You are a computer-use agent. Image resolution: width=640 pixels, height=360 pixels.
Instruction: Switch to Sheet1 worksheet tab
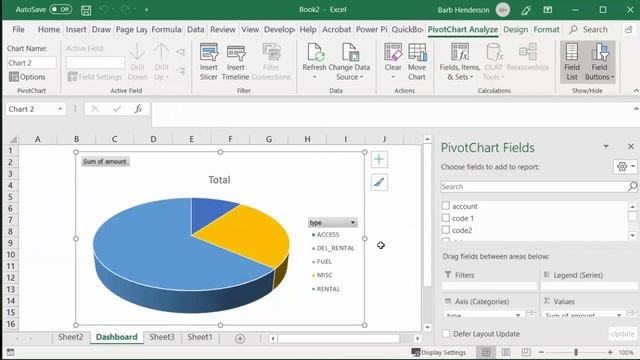click(x=200, y=337)
